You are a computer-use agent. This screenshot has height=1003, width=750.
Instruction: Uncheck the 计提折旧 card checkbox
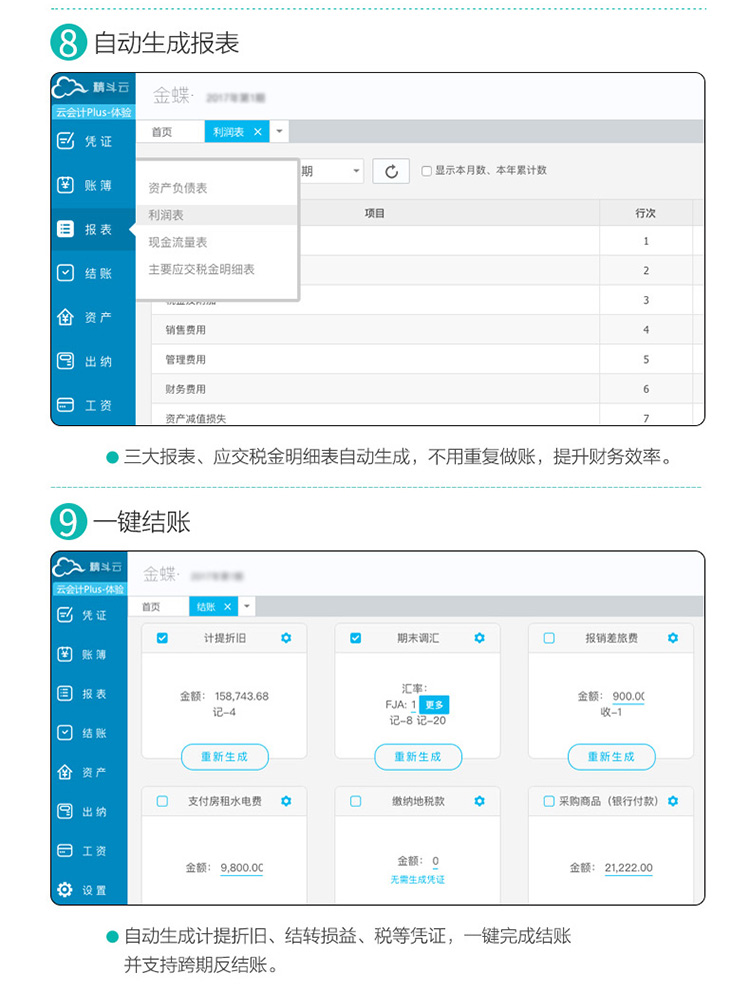coord(163,638)
